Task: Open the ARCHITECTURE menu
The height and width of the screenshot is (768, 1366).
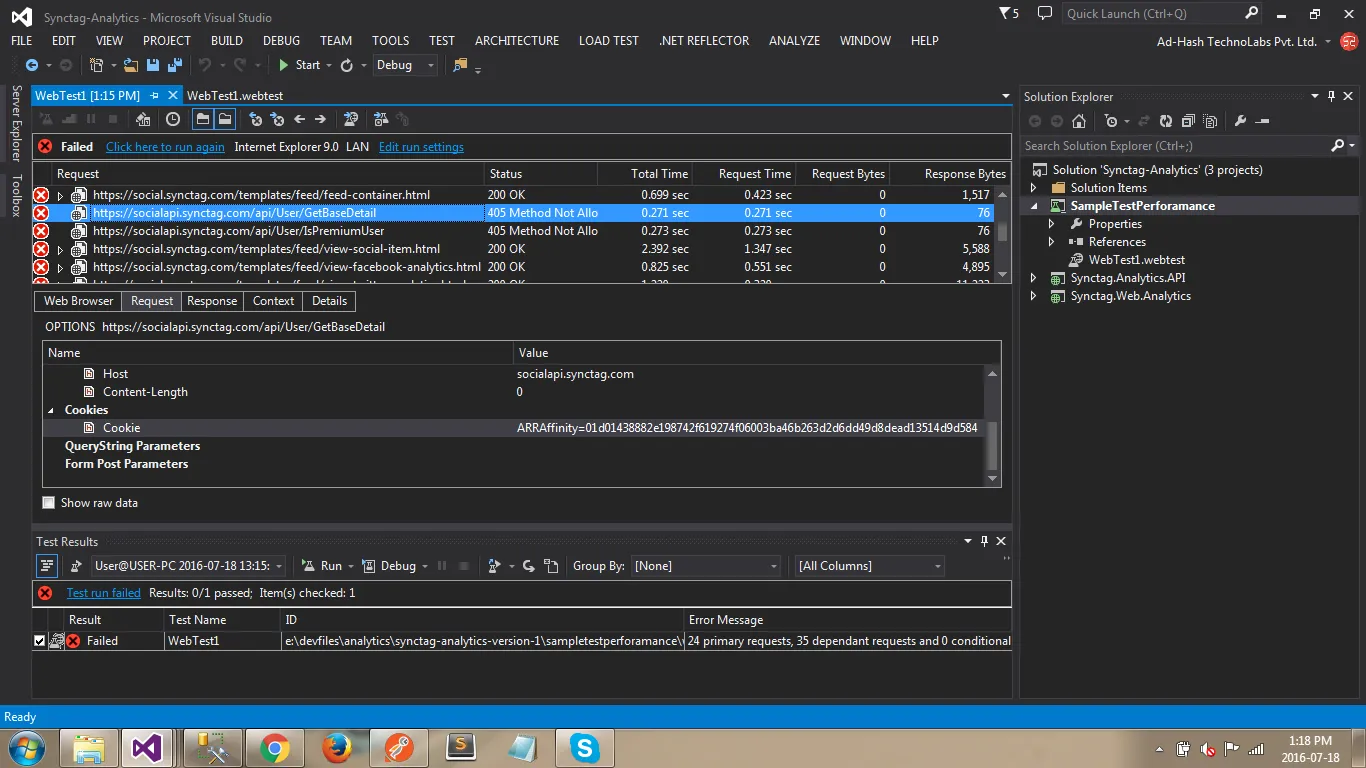Action: pyautogui.click(x=516, y=41)
